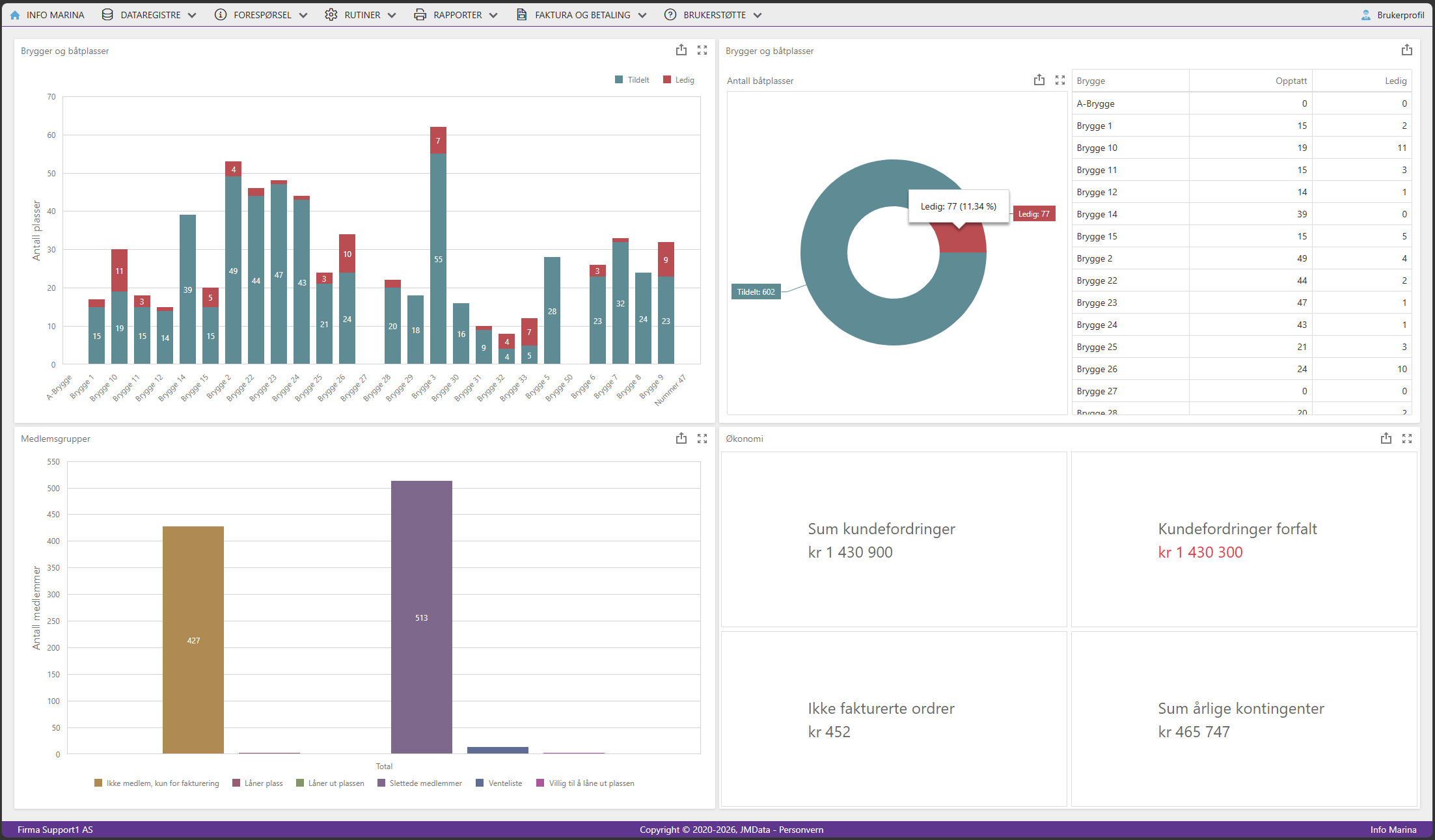Maximize the Antall båtplasser donut chart
This screenshot has width=1435, height=840.
(x=1060, y=80)
